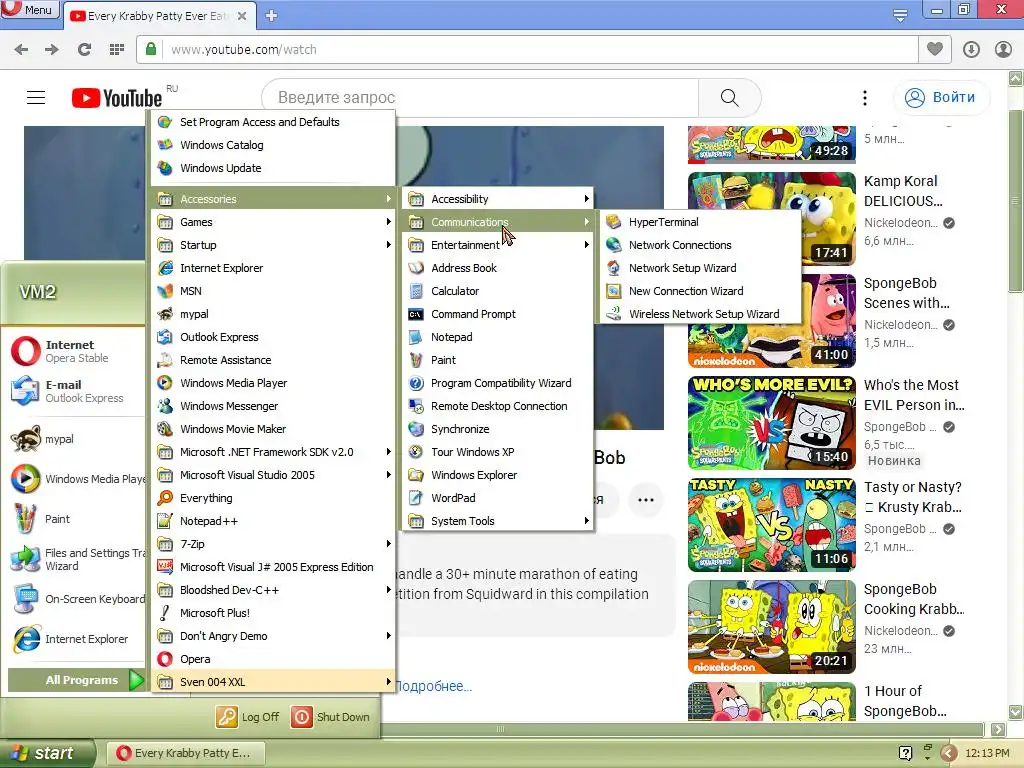Open YouTube hamburger guide menu
Image resolution: width=1024 pixels, height=768 pixels.
point(36,98)
